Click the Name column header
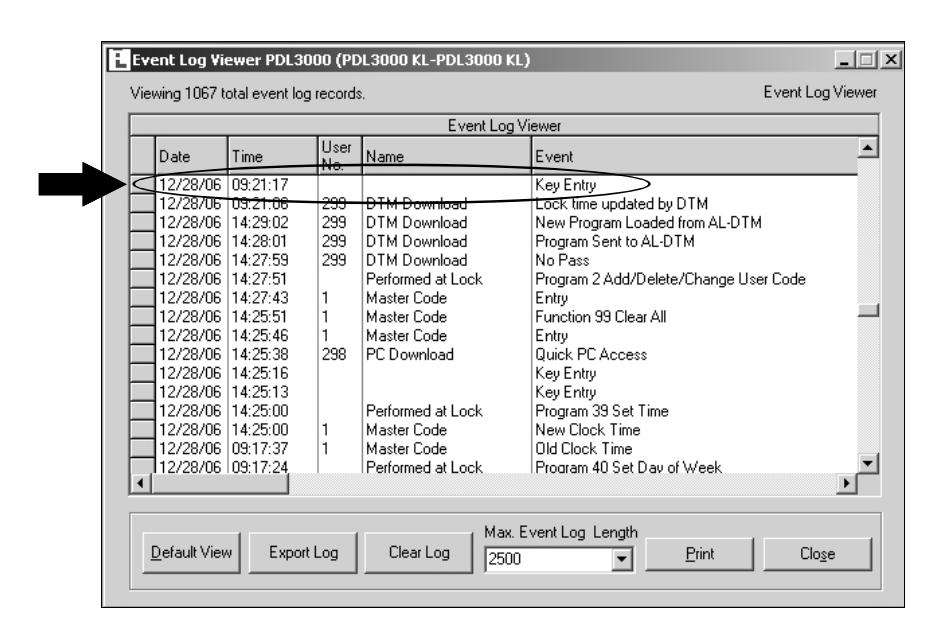The image size is (933, 626). click(446, 156)
